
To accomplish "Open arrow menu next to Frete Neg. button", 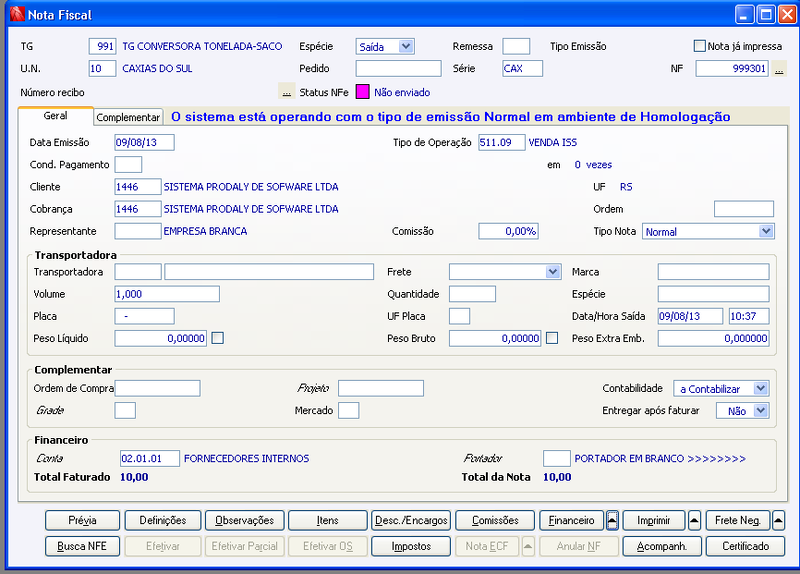I will pos(778,520).
